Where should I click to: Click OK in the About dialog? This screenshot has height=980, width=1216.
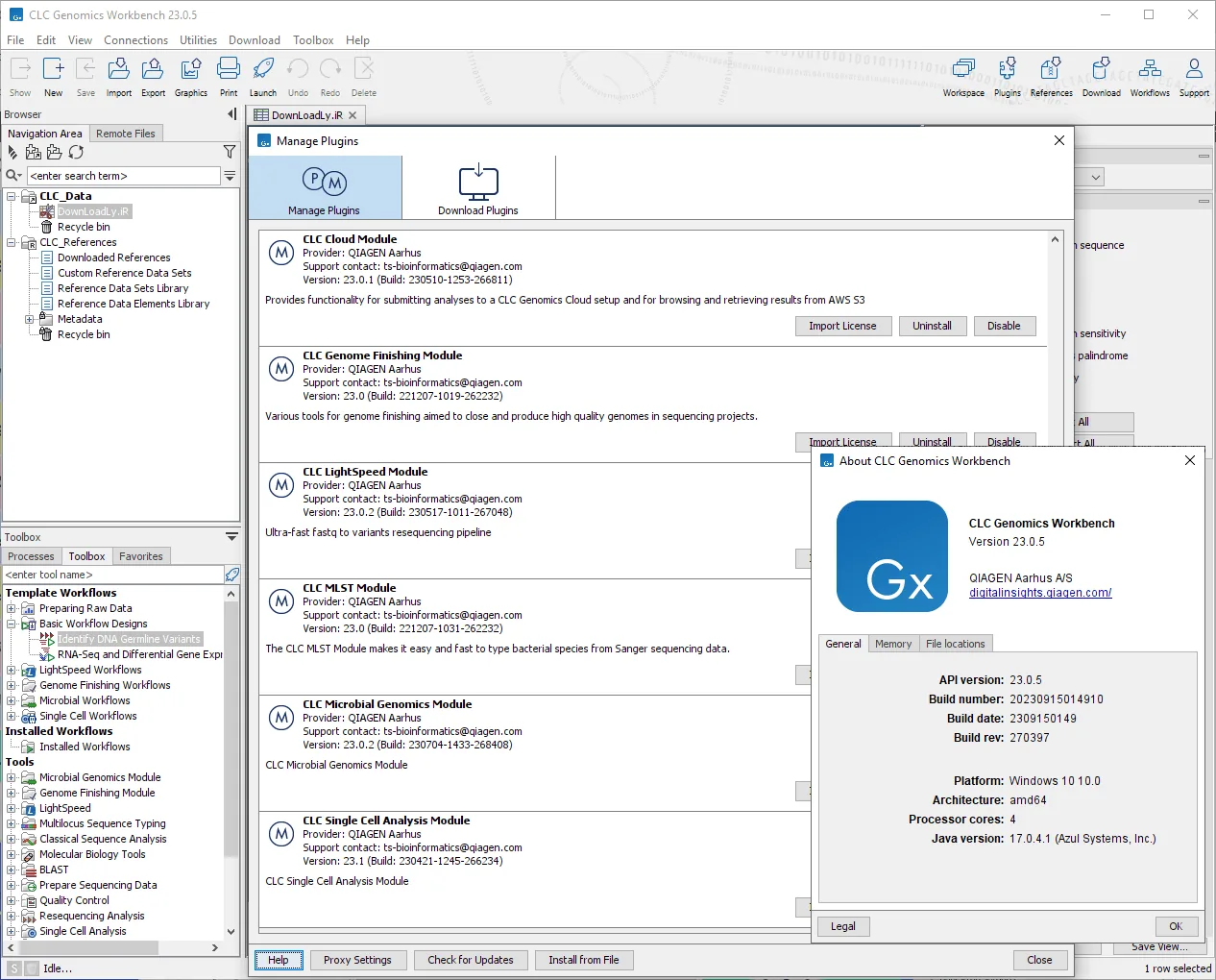[1176, 926]
